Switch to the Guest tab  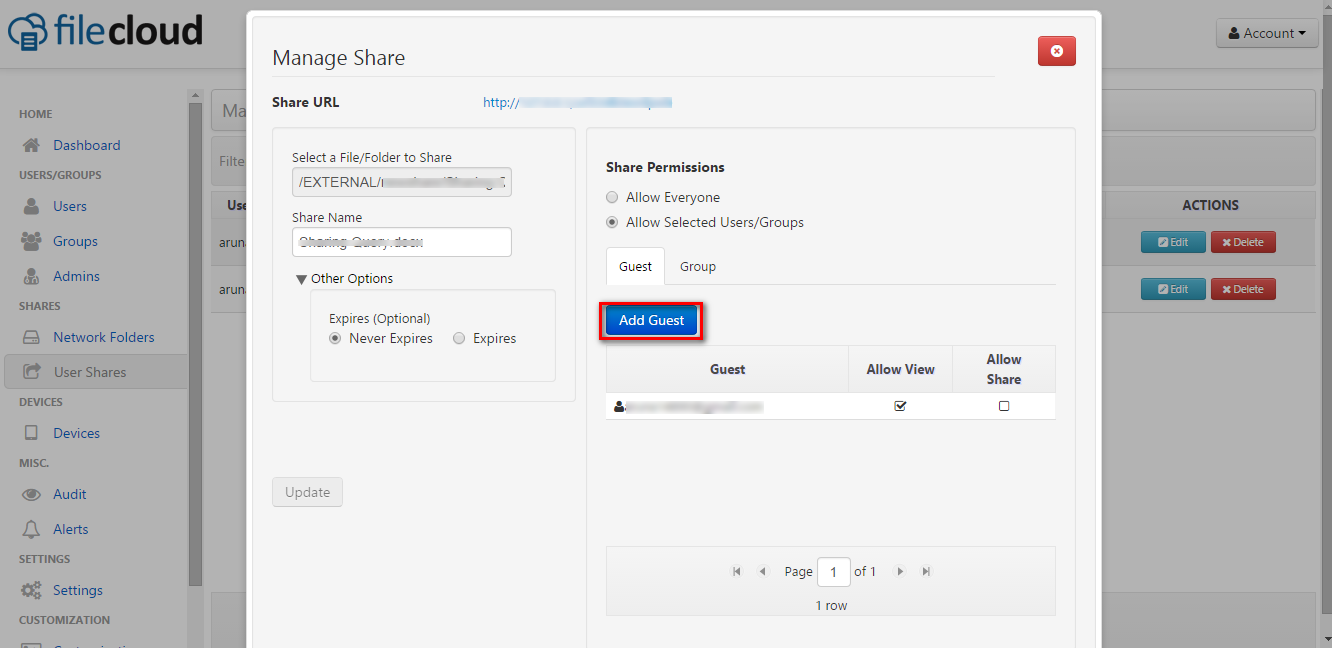(x=635, y=266)
